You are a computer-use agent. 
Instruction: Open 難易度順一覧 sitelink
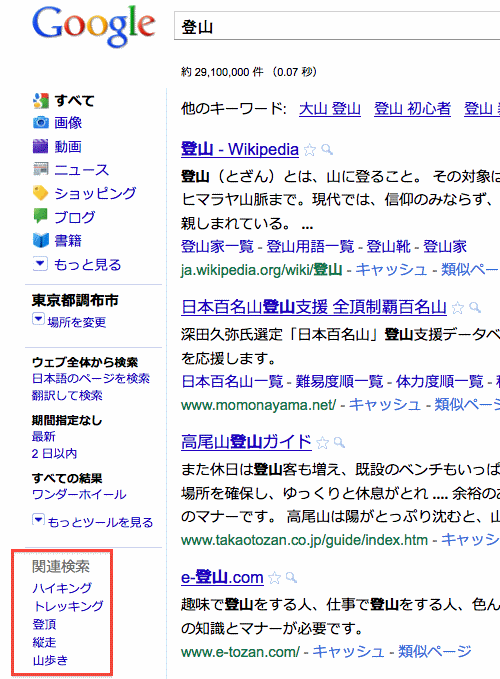point(339,382)
